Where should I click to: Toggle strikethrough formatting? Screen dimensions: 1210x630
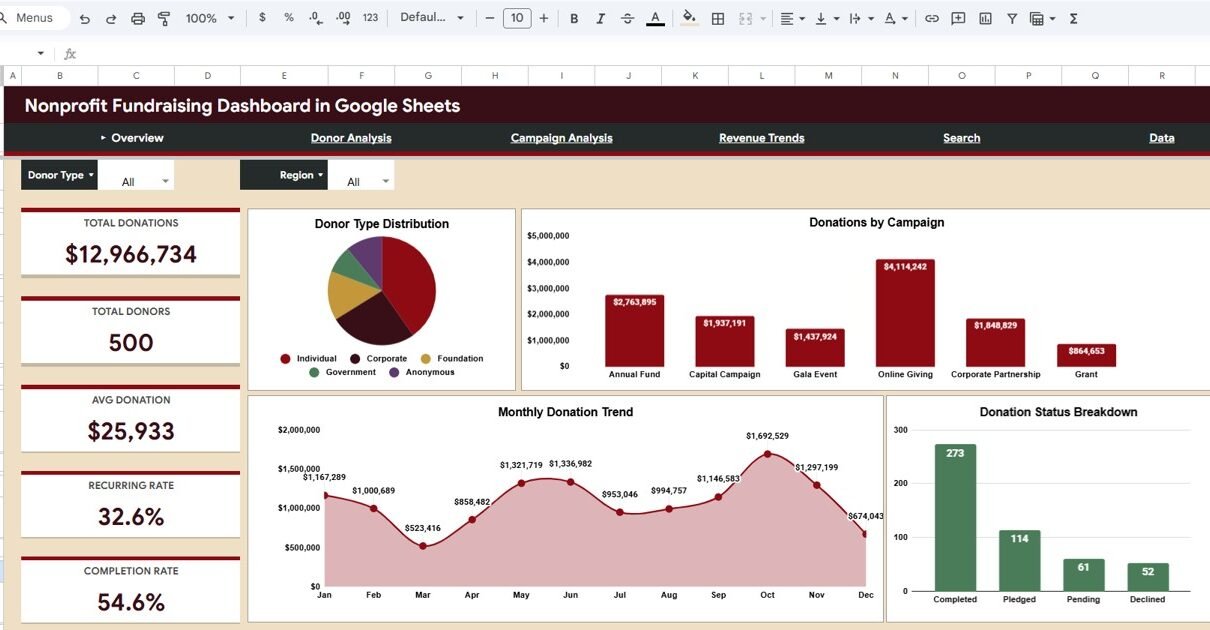pos(627,19)
